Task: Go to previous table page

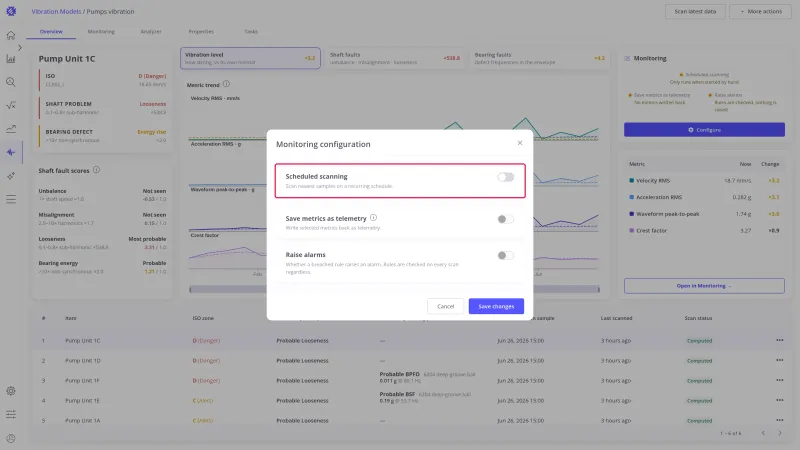Action: click(x=763, y=433)
